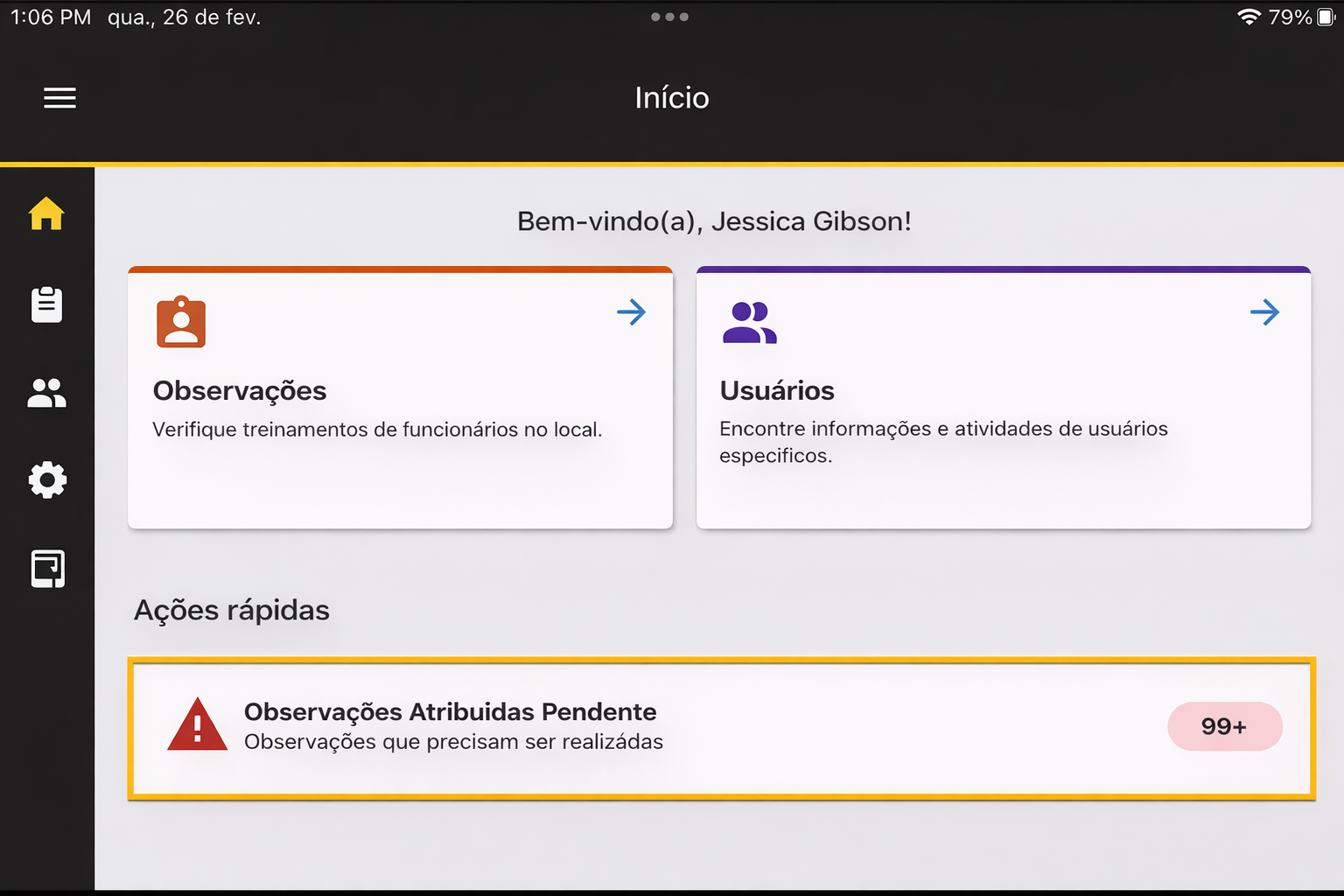Tap the three-dot multitasking control at top
This screenshot has width=1344, height=896.
(669, 17)
